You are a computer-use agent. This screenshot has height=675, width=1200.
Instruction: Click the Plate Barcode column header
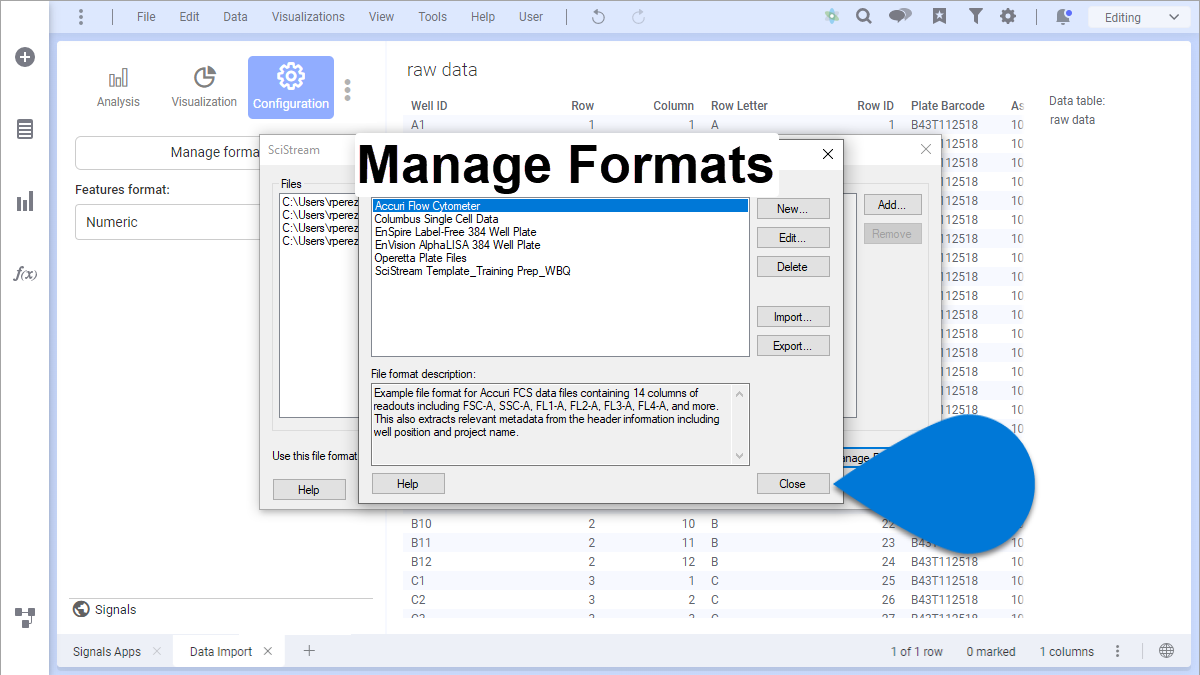[x=948, y=106]
